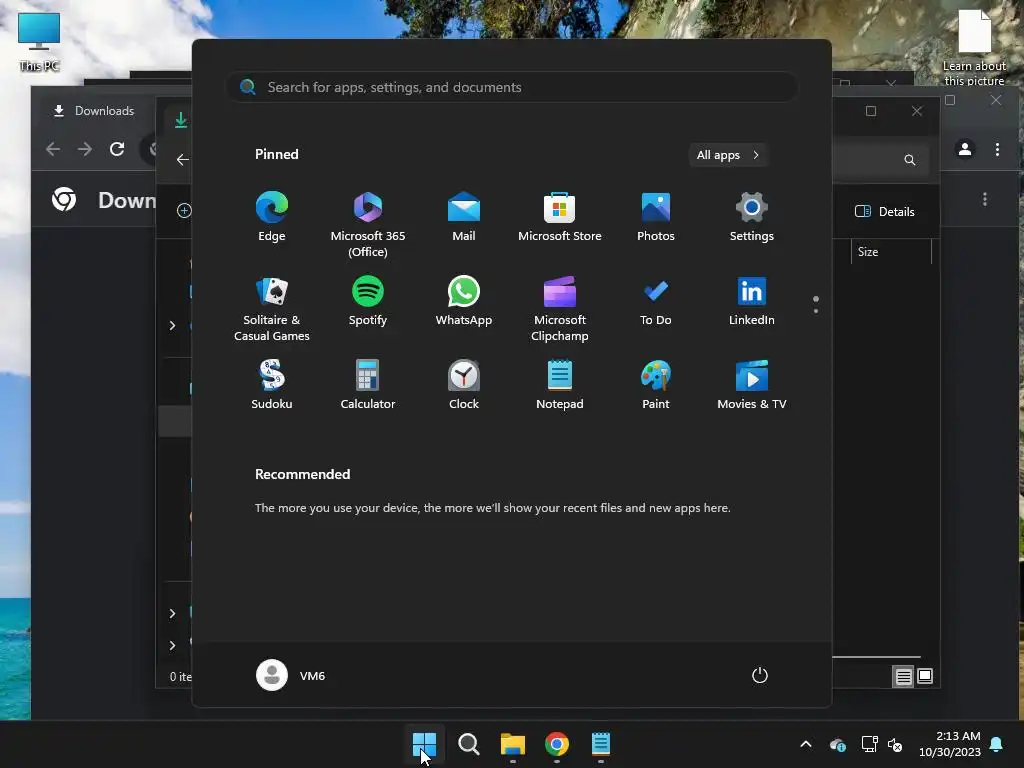Open Chrome's three-dot menu
This screenshot has height=768, width=1024.
(997, 149)
